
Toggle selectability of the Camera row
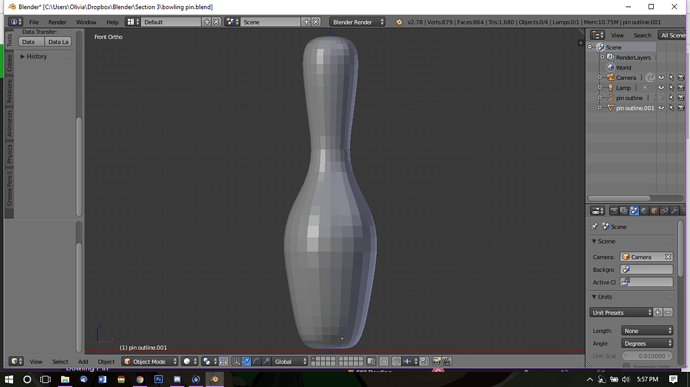click(671, 77)
